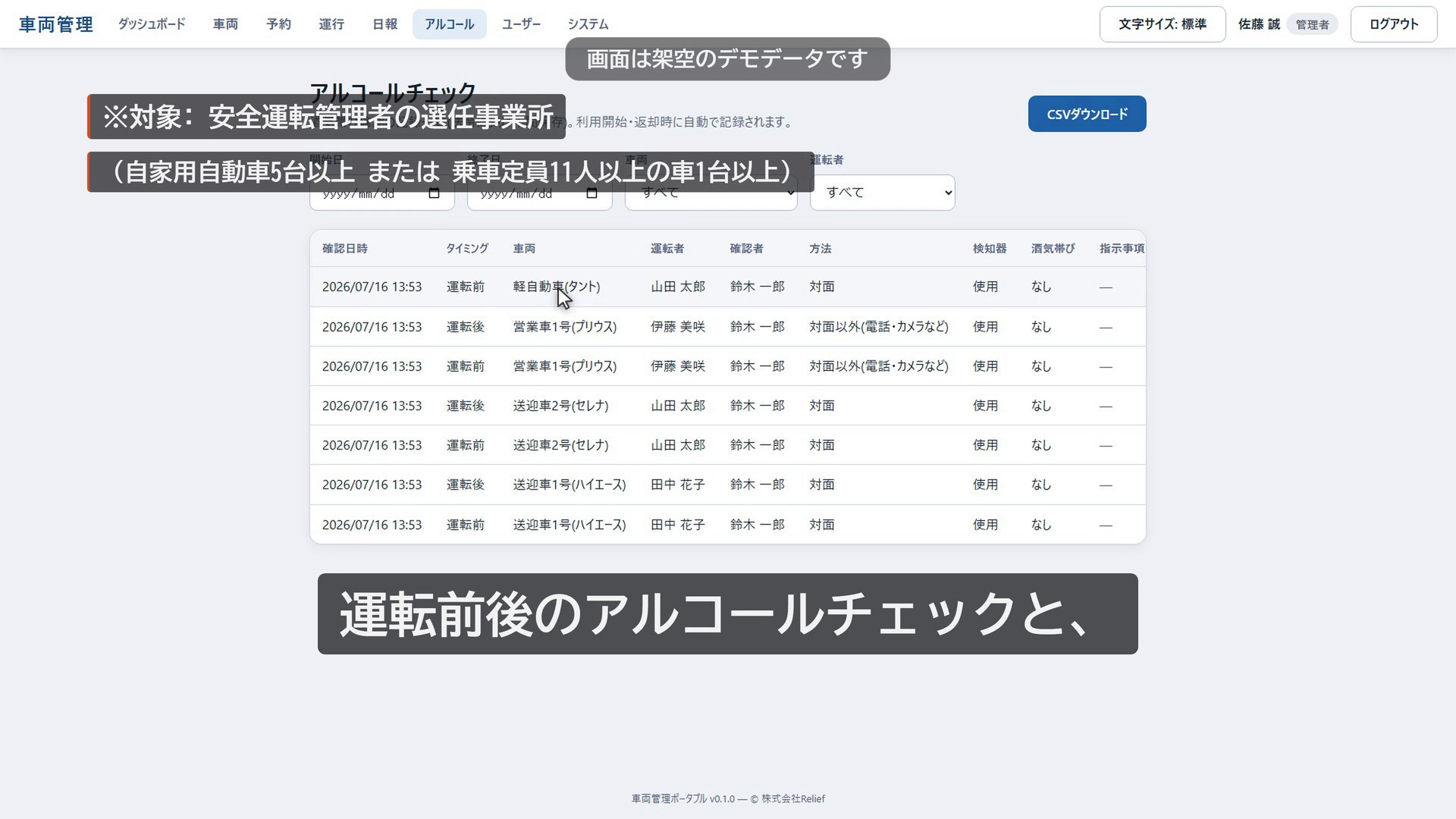
Task: Click 対面以外(電話・カメラなど) in the プリウス 運転後 row
Action: [x=879, y=327]
